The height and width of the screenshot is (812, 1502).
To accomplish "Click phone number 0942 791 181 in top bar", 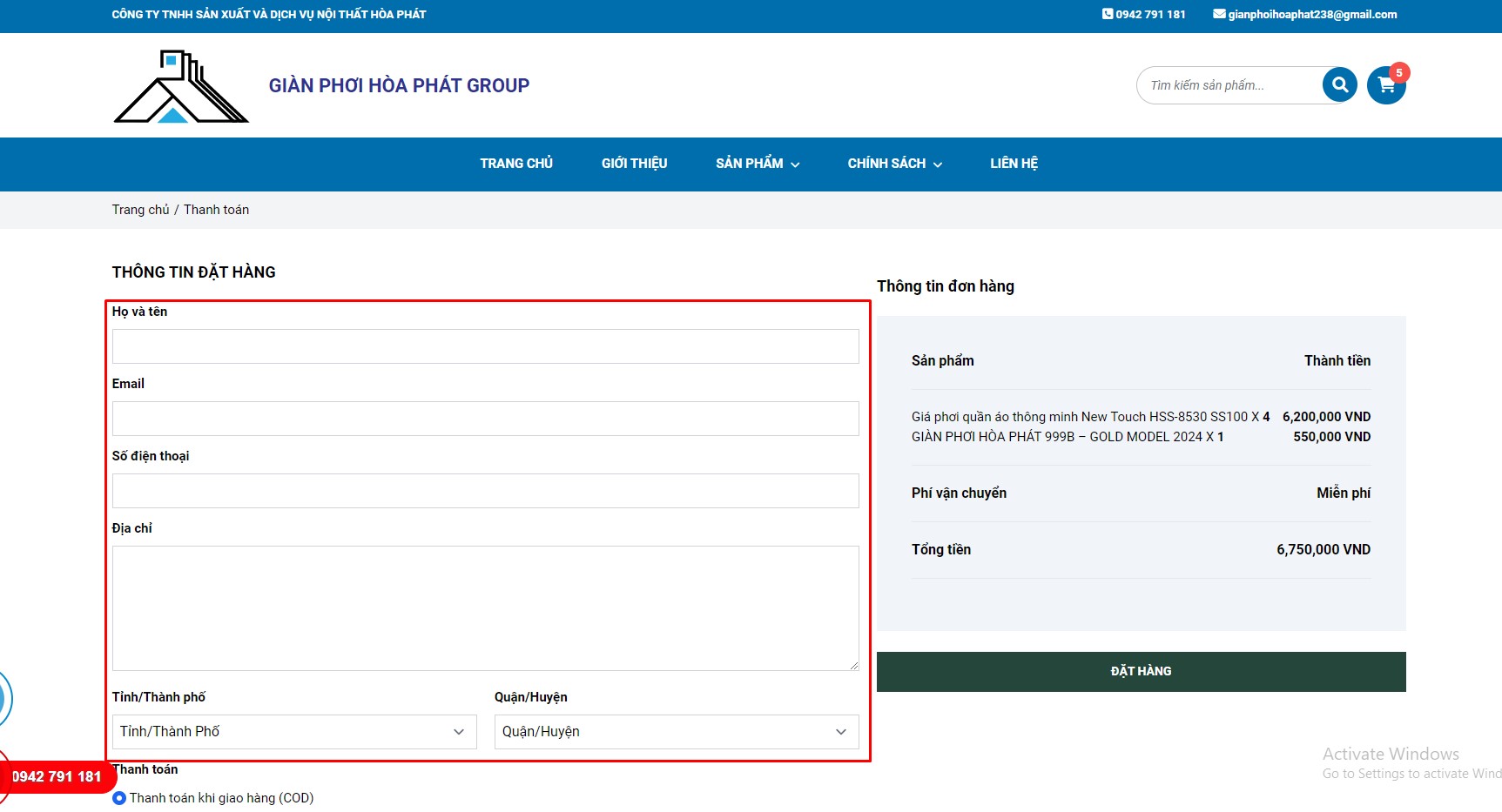I will point(1150,14).
